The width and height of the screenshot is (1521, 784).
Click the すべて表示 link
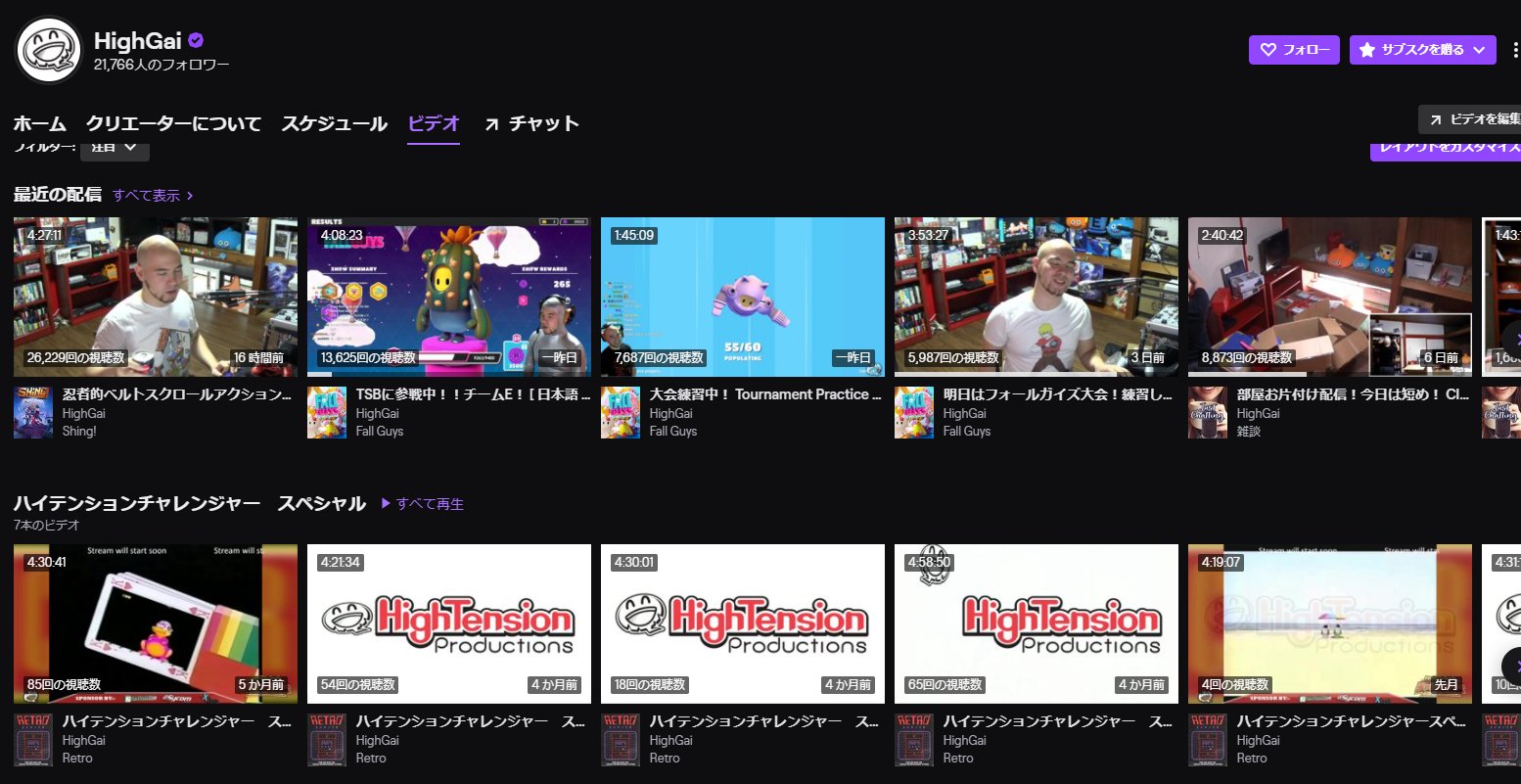click(153, 196)
